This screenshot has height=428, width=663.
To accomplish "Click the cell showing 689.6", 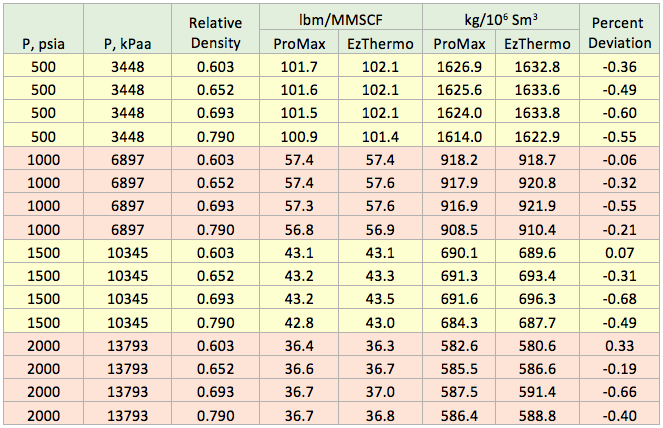I will (x=537, y=252).
